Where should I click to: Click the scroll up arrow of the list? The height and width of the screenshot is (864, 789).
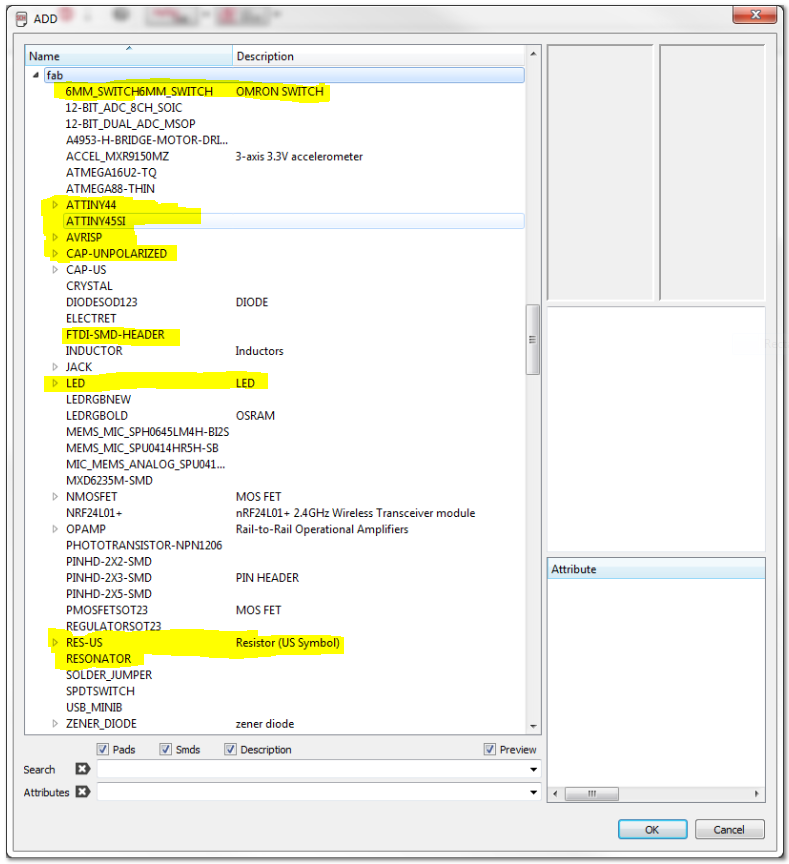[533, 54]
